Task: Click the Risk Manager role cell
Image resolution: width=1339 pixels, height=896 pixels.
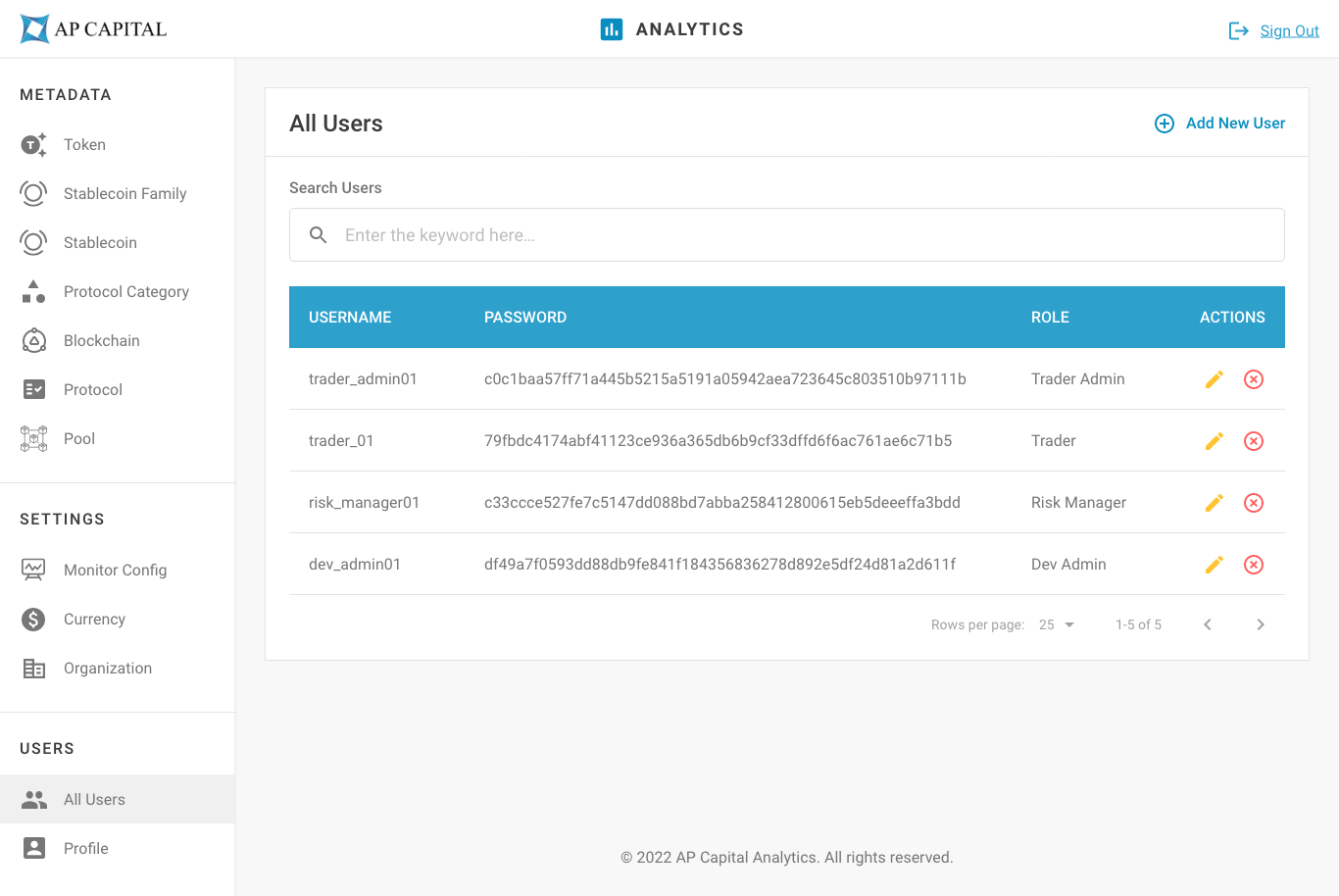Action: point(1078,503)
